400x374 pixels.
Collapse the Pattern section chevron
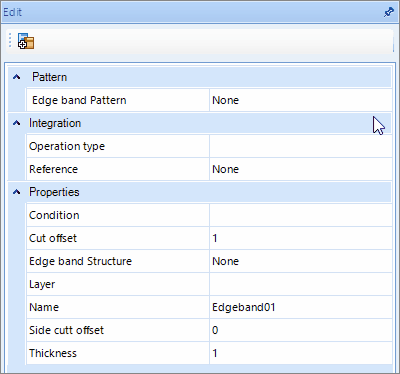tap(16, 77)
